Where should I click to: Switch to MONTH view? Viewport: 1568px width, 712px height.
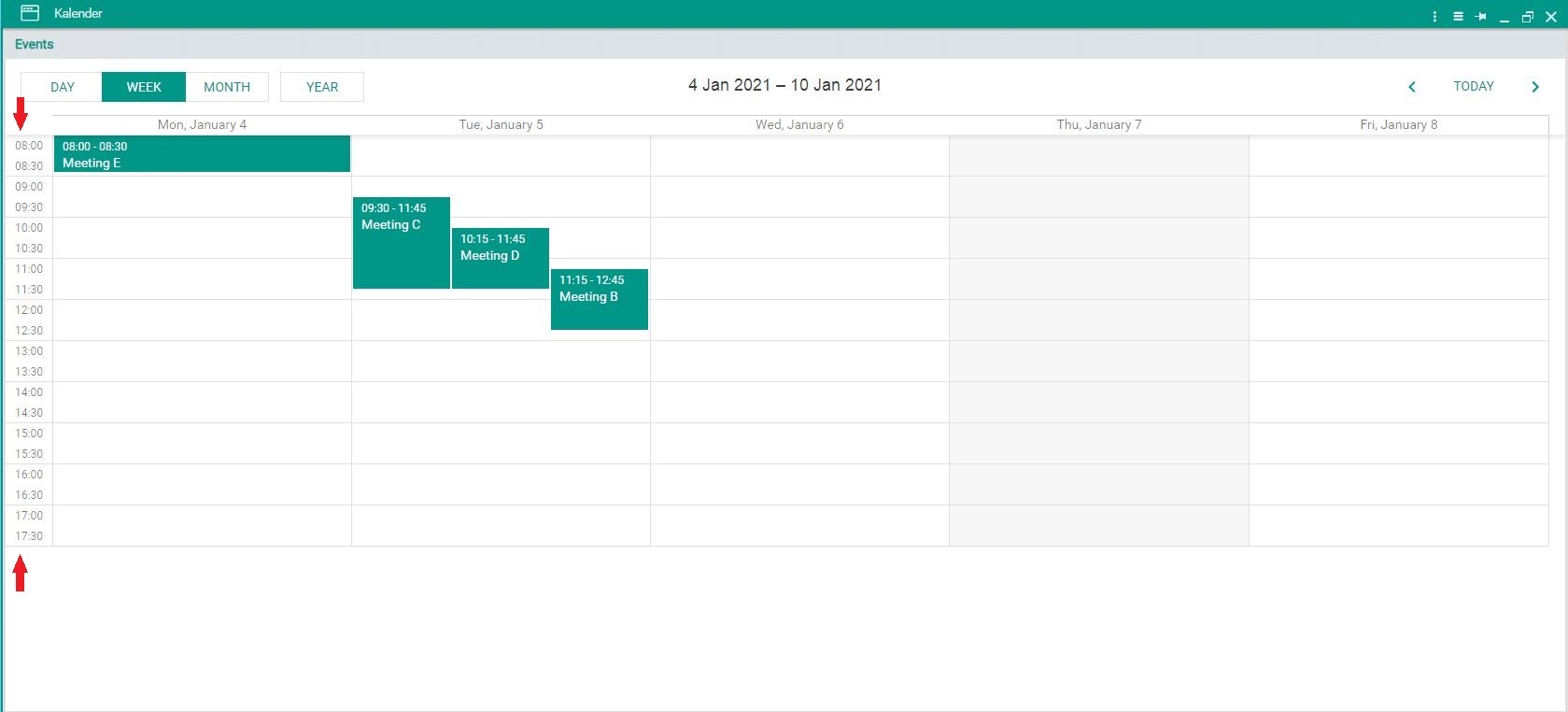[227, 87]
